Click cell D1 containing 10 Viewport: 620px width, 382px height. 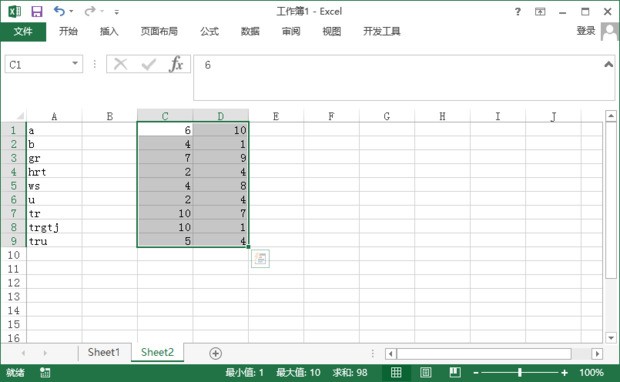tap(221, 130)
